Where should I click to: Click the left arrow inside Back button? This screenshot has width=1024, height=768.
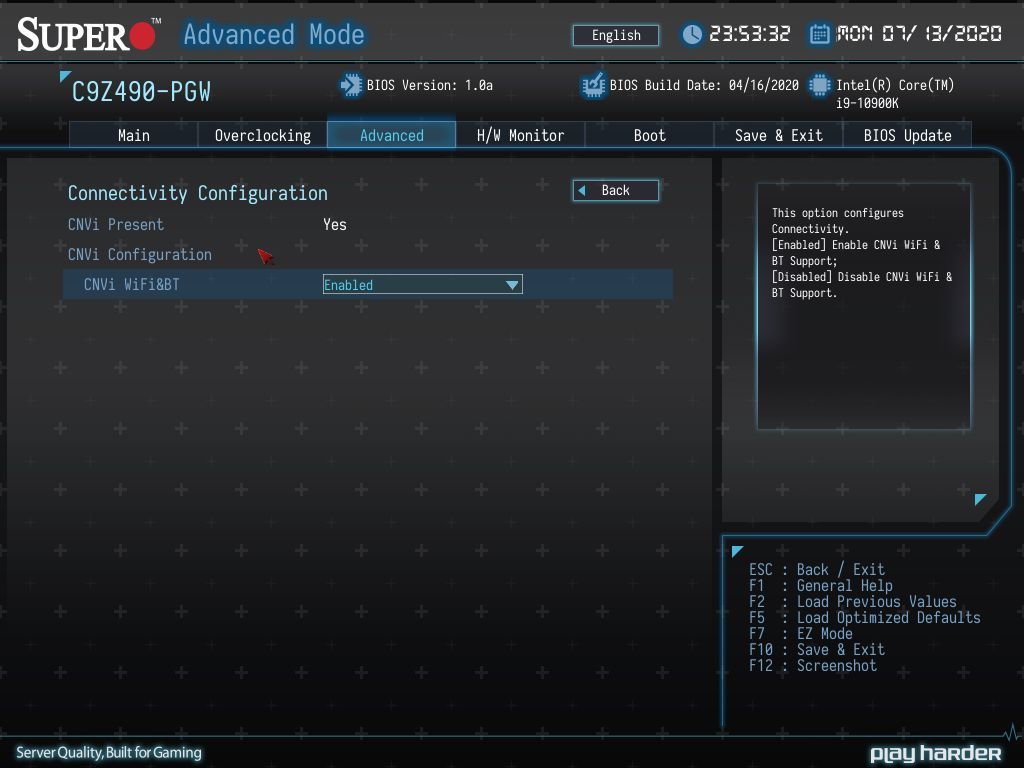point(582,191)
